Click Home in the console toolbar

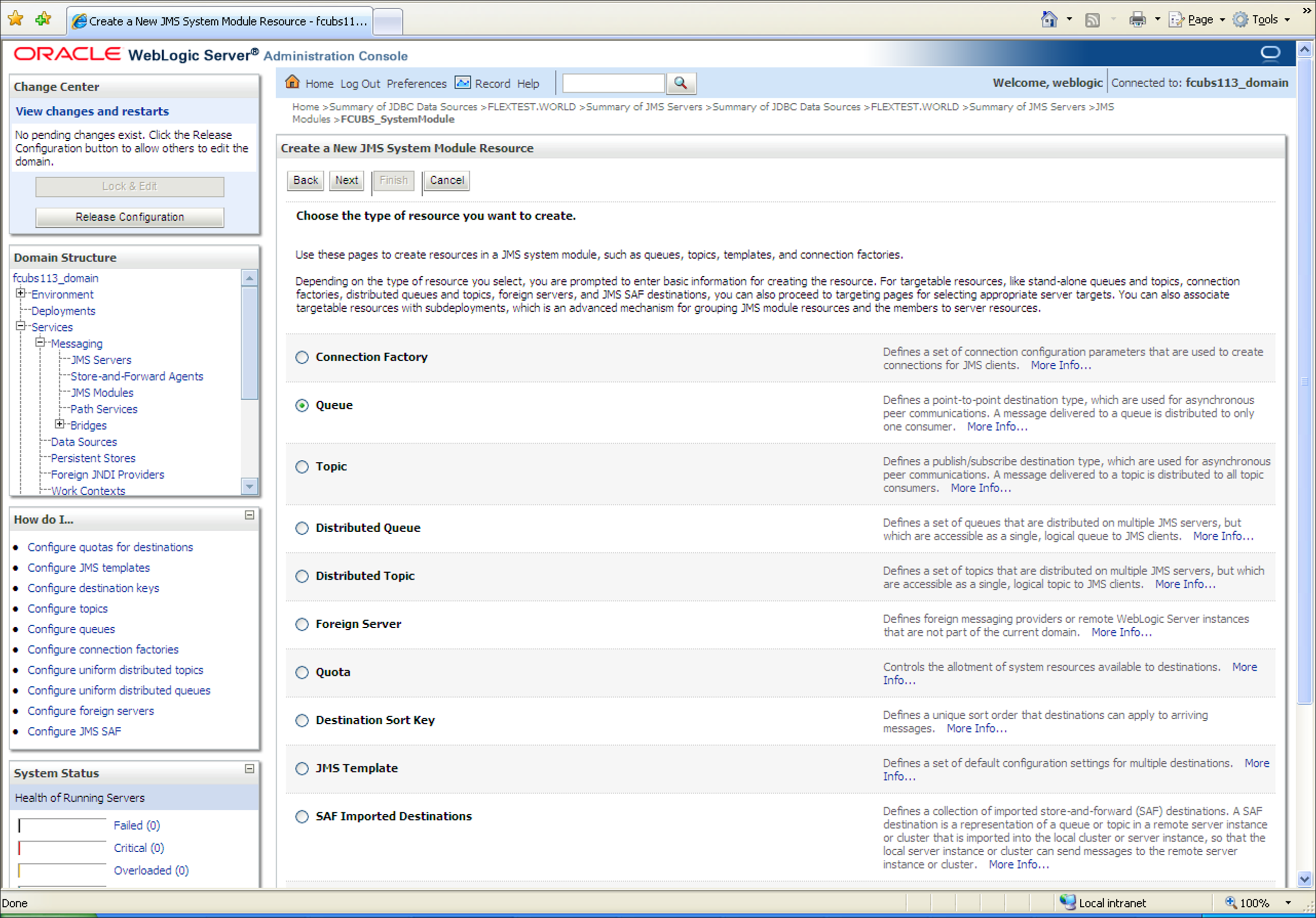(x=320, y=84)
